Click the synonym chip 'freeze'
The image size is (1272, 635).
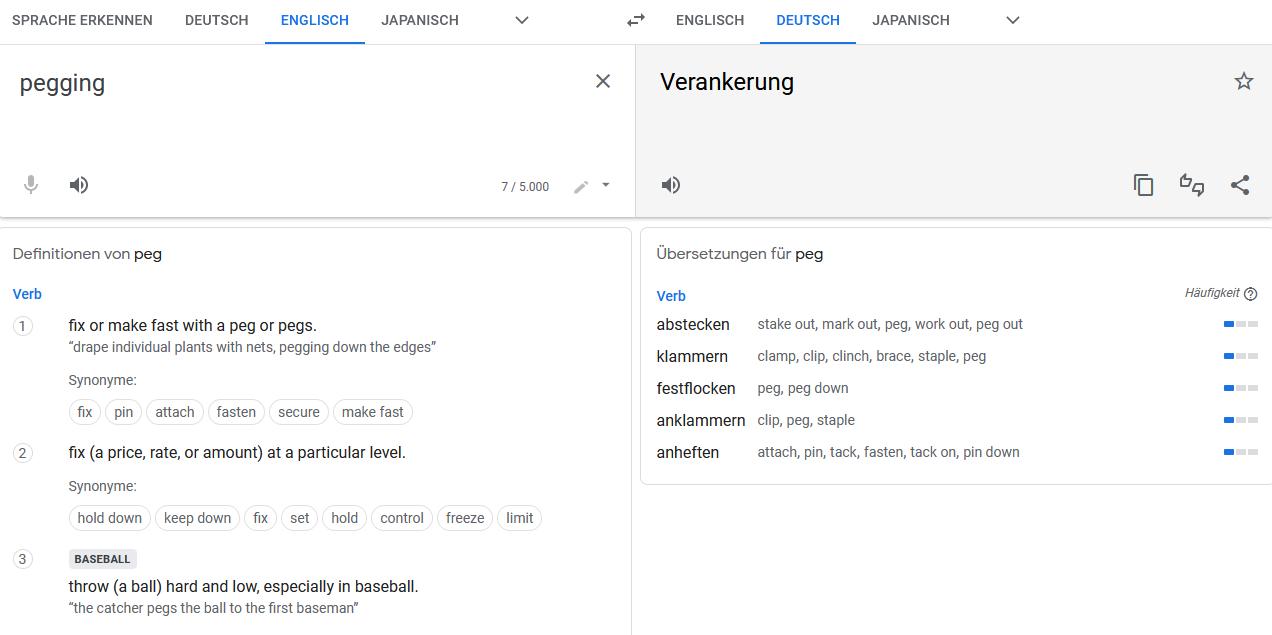(x=465, y=518)
